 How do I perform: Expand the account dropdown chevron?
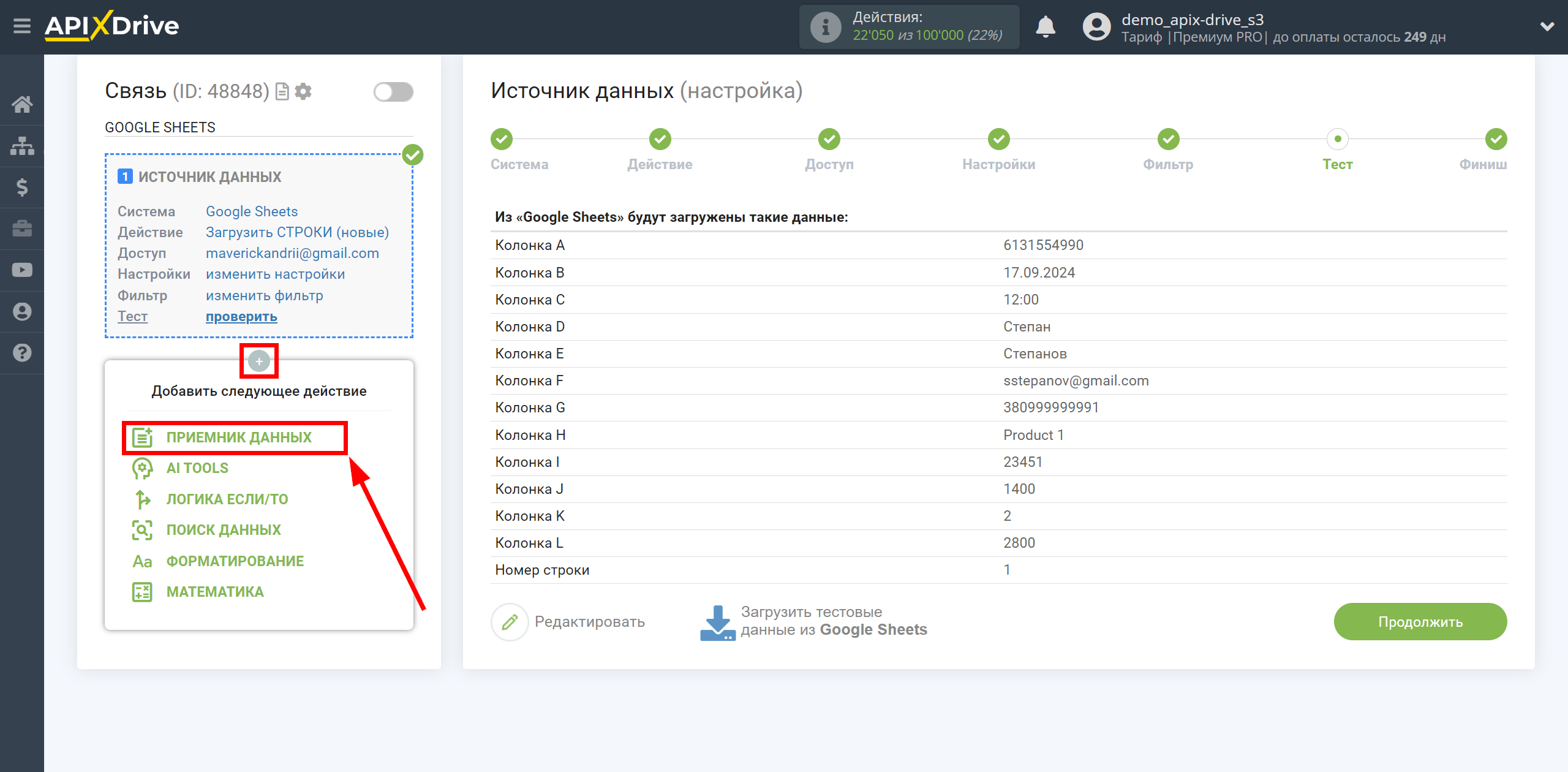[x=1547, y=26]
